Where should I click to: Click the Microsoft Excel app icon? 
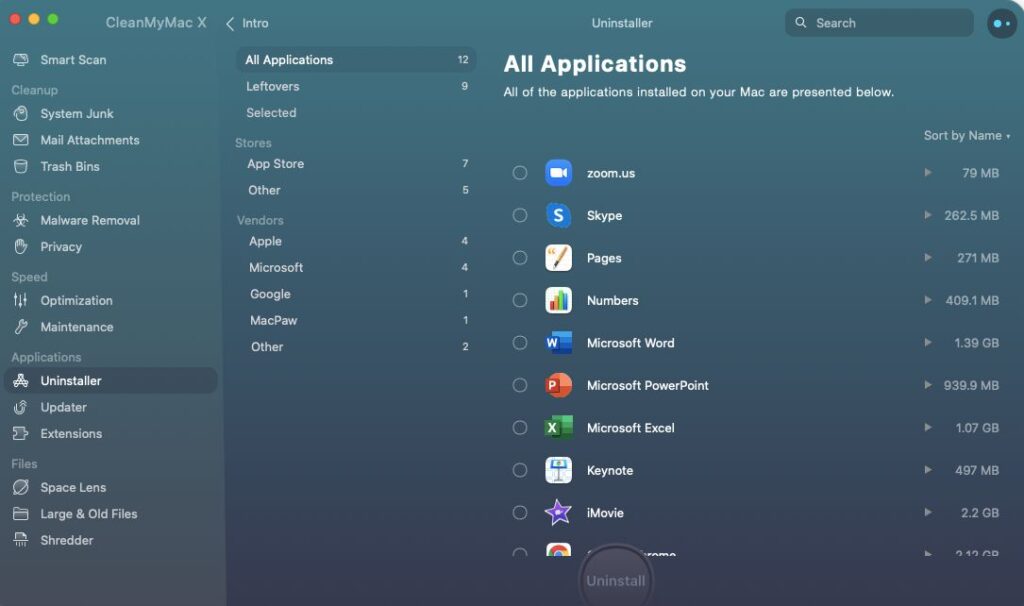pyautogui.click(x=558, y=427)
